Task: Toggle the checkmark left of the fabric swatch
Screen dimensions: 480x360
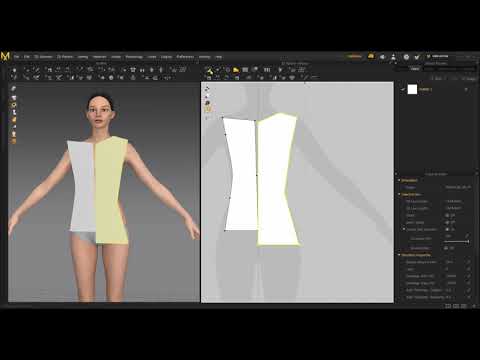Action: point(403,89)
